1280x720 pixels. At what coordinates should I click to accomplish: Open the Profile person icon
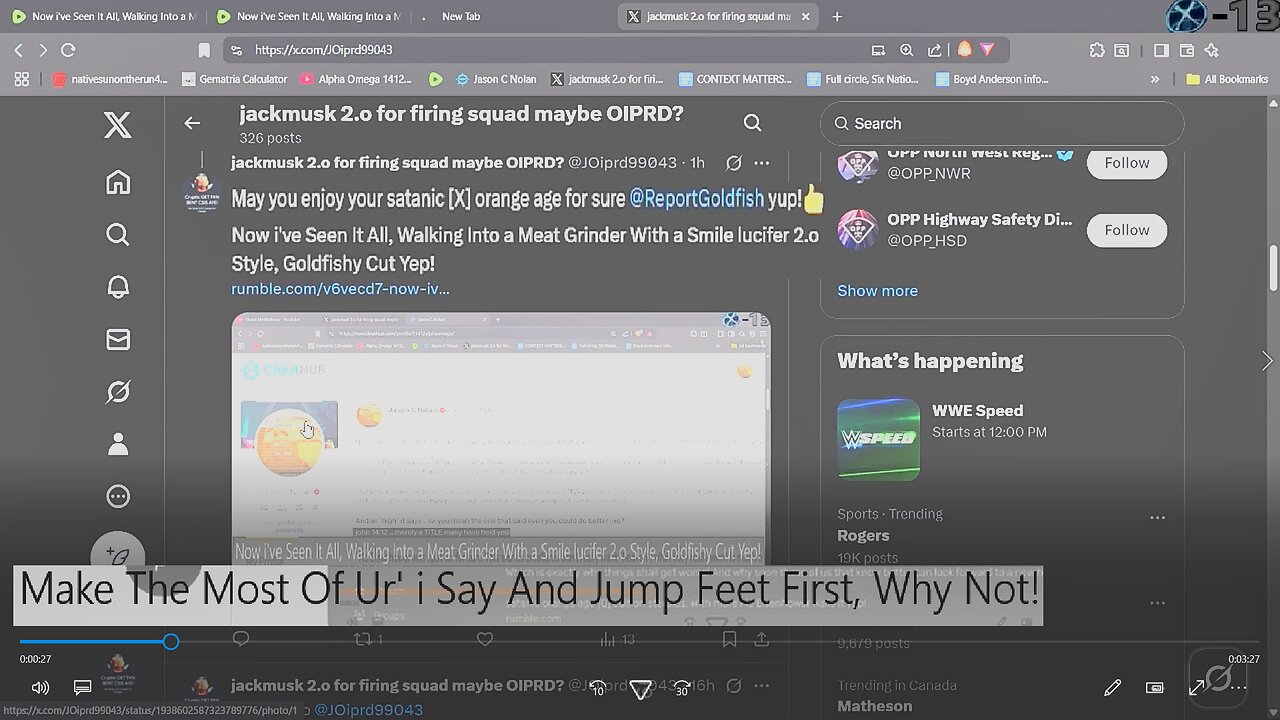(x=118, y=444)
